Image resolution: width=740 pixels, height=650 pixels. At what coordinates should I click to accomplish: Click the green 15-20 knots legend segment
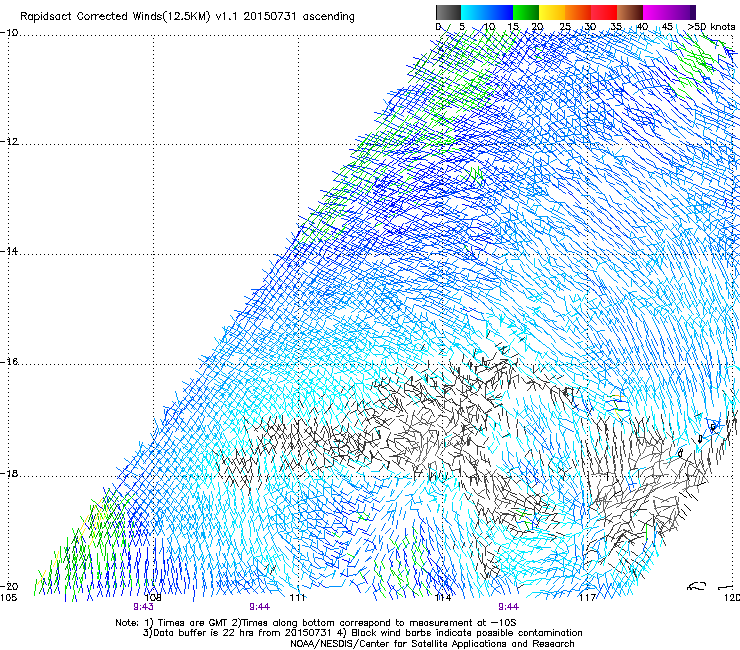tap(526, 12)
